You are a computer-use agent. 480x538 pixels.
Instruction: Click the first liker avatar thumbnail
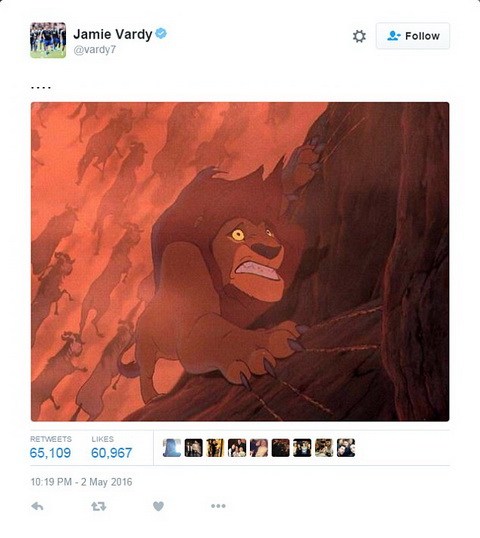pos(172,448)
